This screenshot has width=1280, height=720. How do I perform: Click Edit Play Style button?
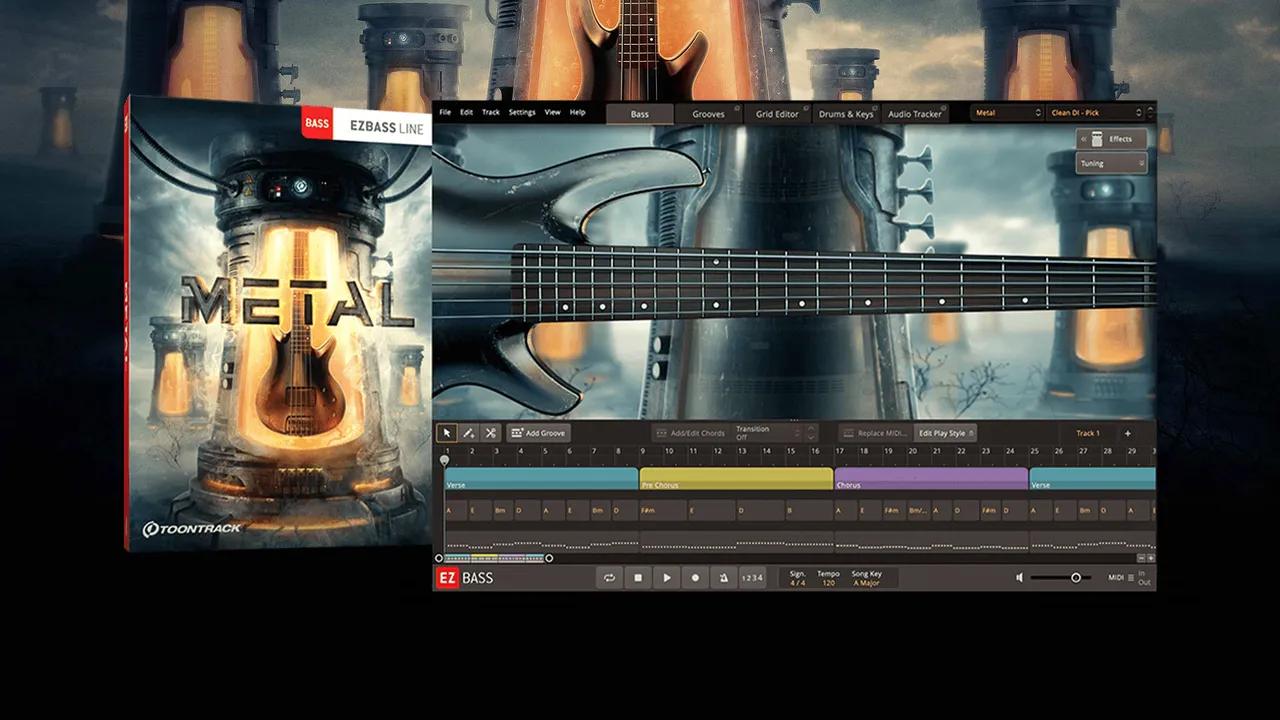click(x=945, y=433)
